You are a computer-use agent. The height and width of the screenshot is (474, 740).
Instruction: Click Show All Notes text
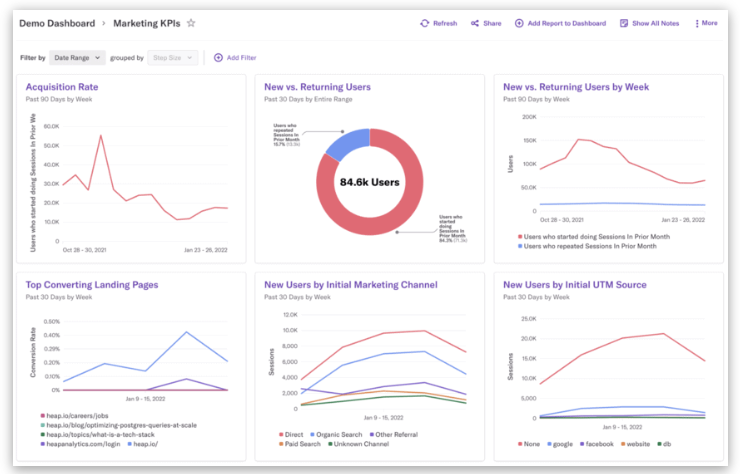pyautogui.click(x=656, y=23)
